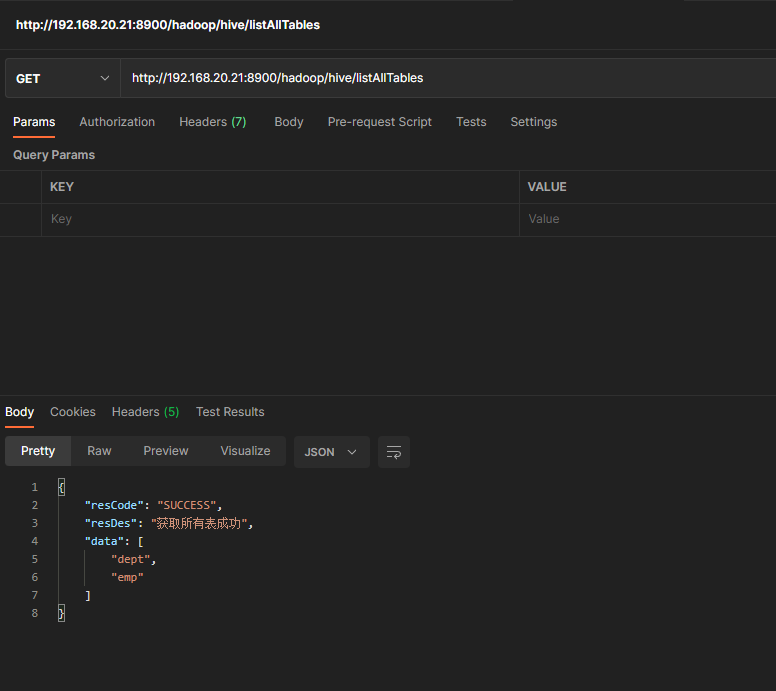This screenshot has height=691, width=776.
Task: Toggle the wrap lines icon
Action: coord(394,452)
